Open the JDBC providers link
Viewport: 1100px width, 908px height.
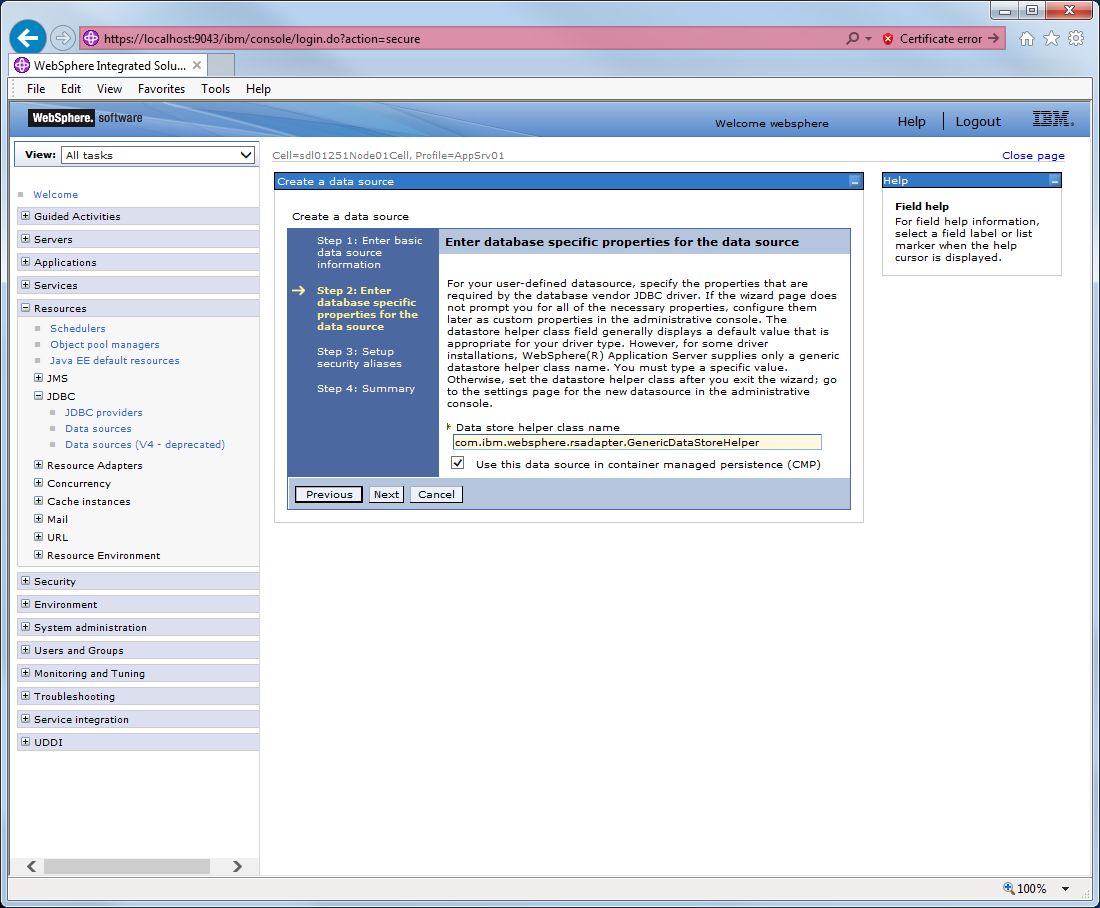pos(104,413)
